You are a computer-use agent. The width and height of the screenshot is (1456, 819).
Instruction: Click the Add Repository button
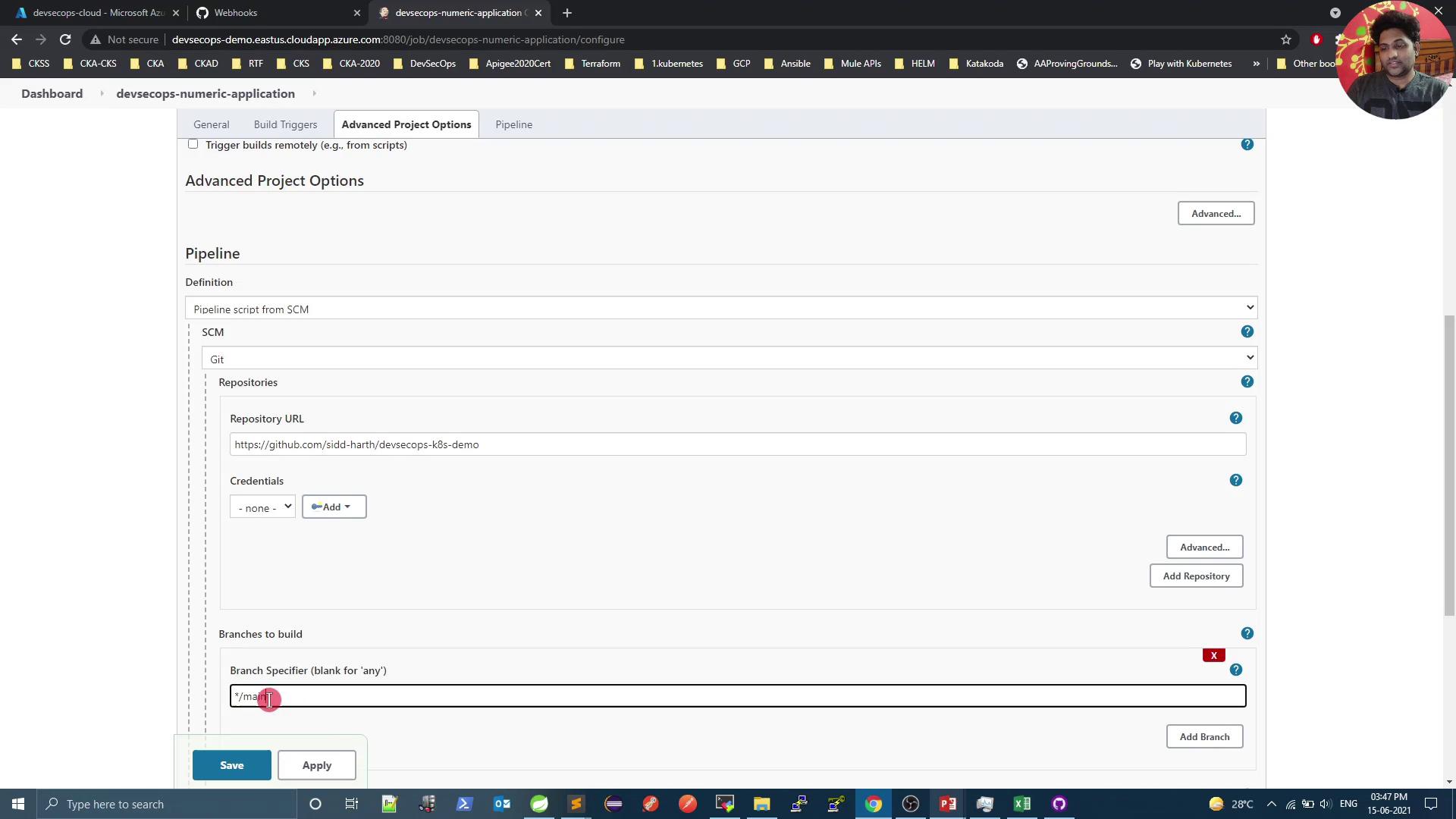pos(1196,576)
